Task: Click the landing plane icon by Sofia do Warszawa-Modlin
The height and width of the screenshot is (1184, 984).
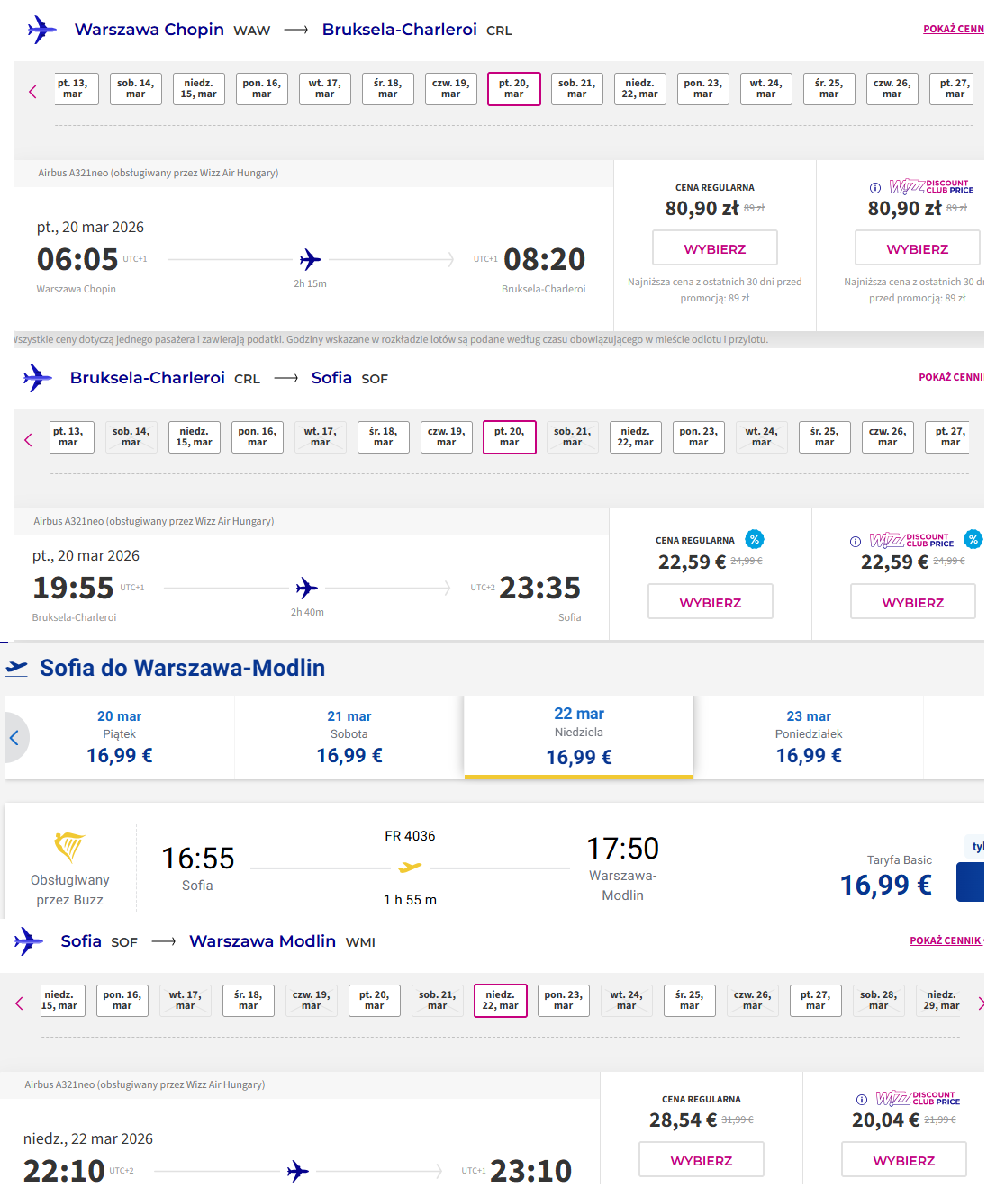Action: tap(17, 668)
